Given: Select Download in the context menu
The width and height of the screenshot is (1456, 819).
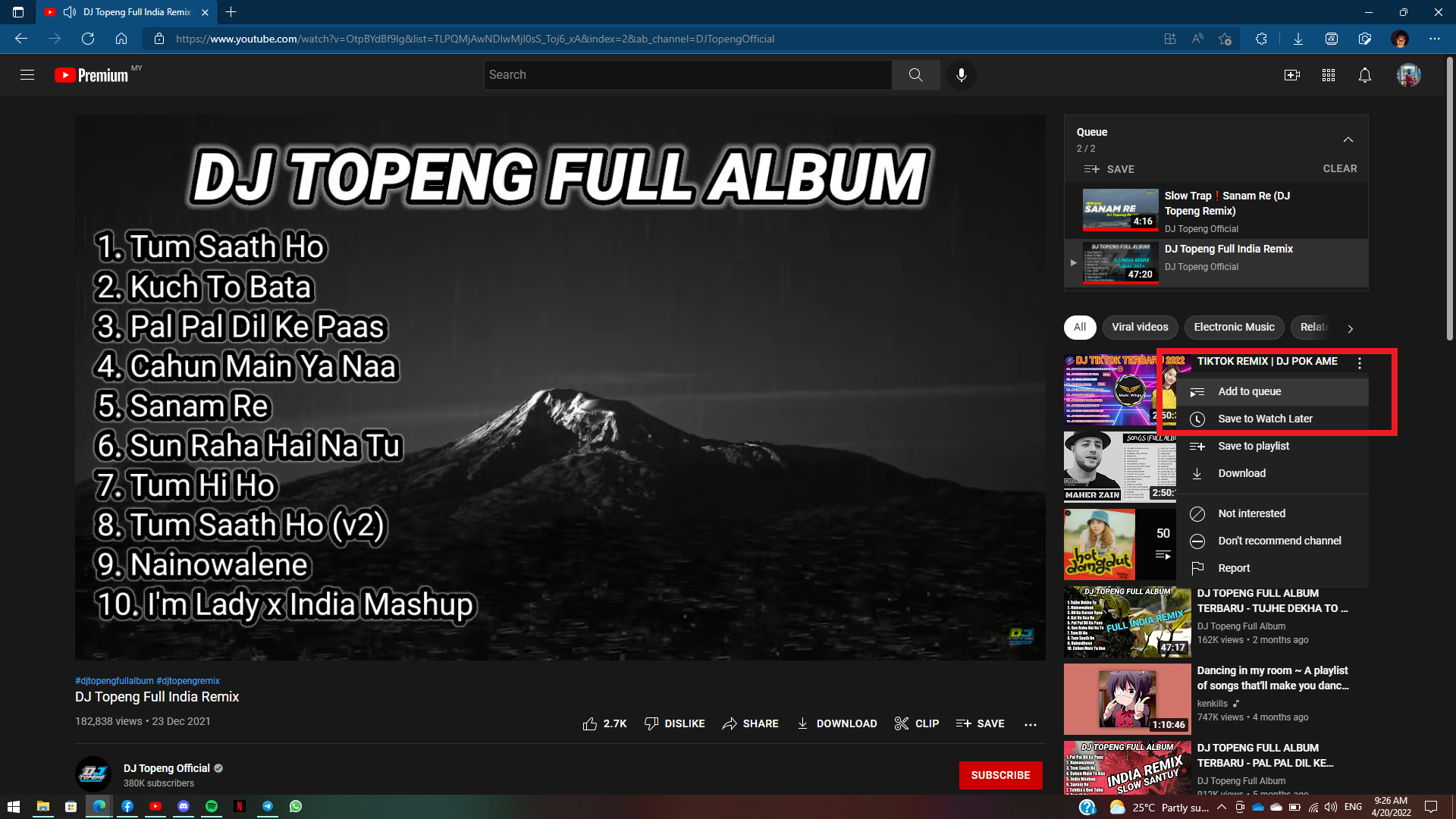Looking at the screenshot, I should [x=1272, y=473].
